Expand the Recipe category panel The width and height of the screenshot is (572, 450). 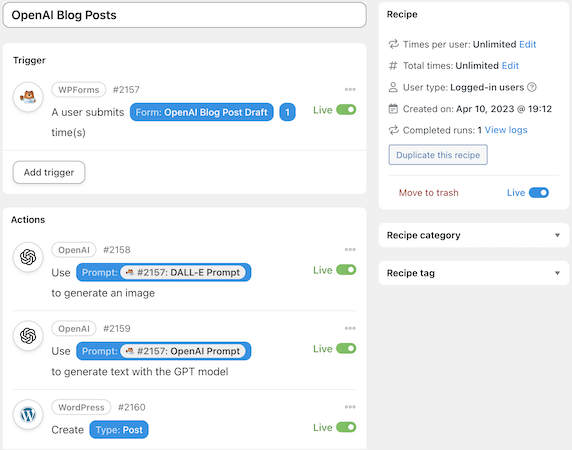tap(474, 235)
